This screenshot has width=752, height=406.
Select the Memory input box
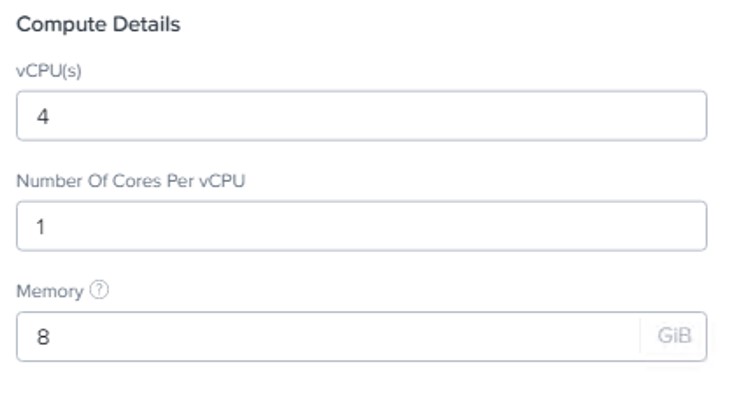coord(328,337)
